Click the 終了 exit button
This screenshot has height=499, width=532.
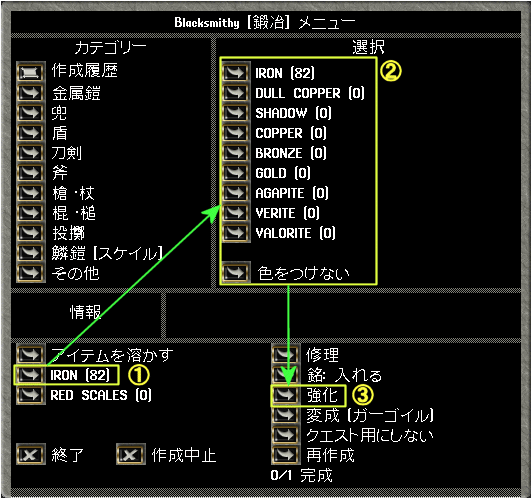click(x=31, y=455)
